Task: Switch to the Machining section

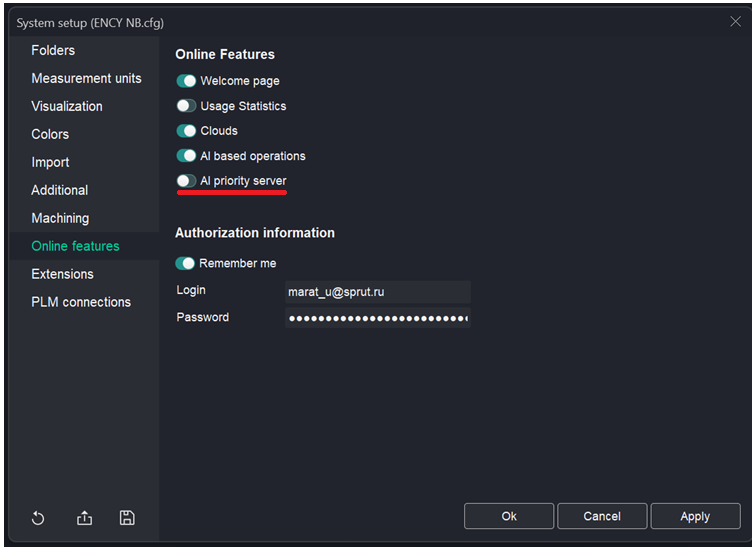Action: 60,218
